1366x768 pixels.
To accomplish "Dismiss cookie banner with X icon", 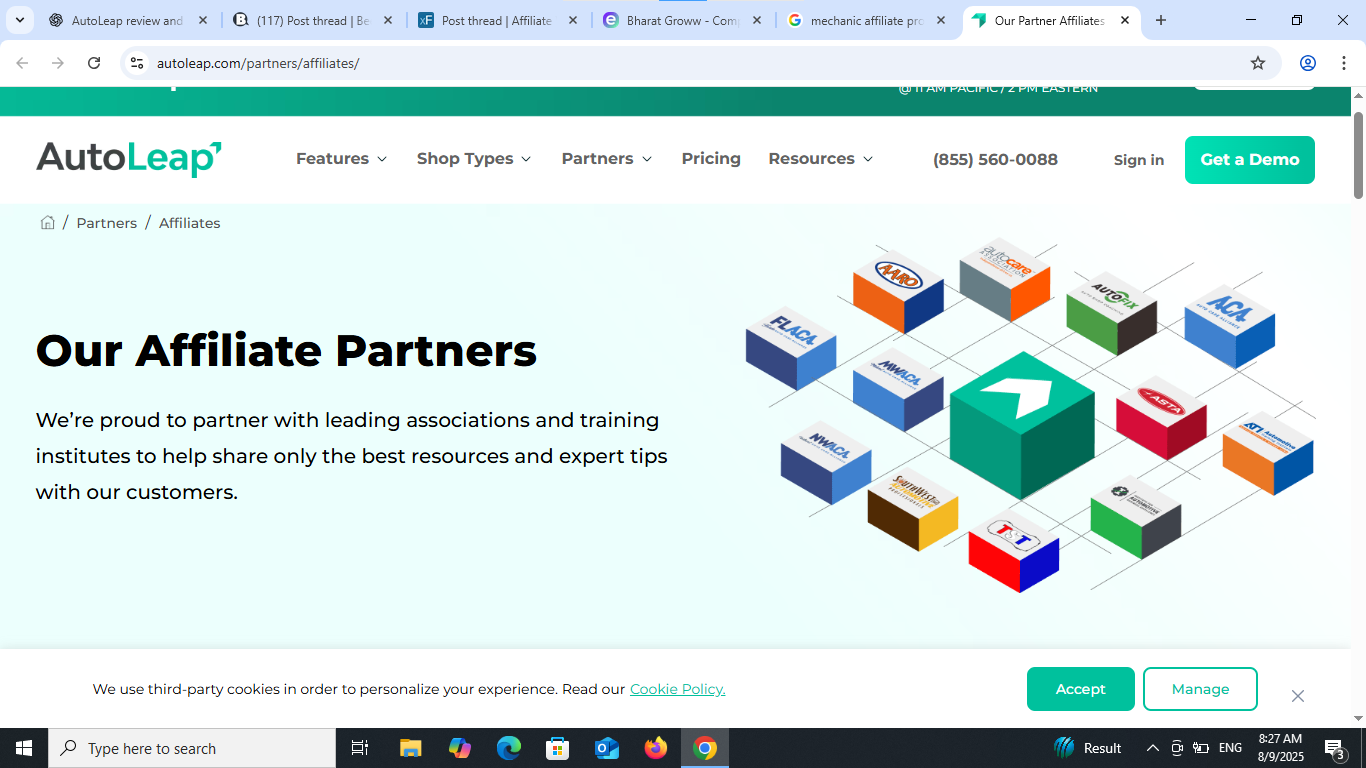I will [1297, 696].
